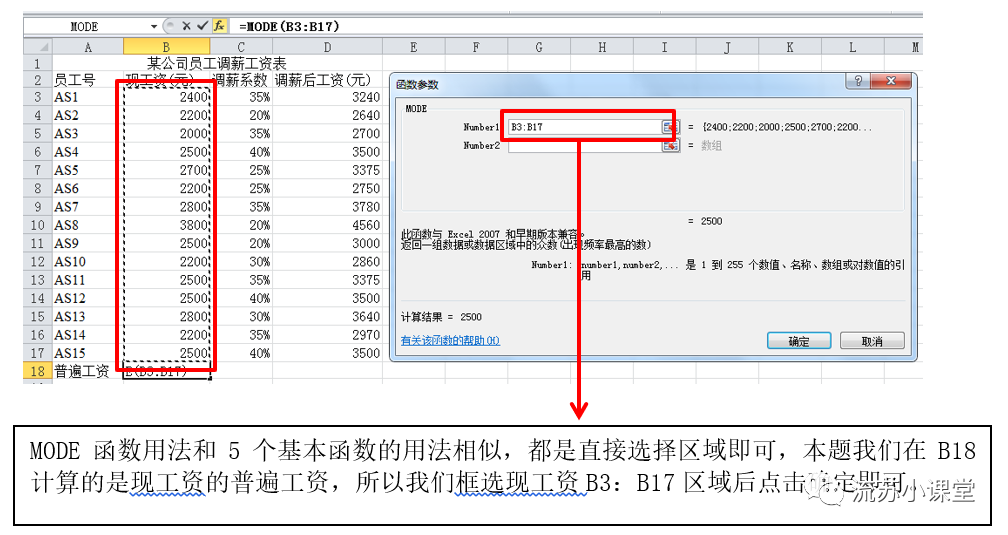Select column C header
This screenshot has width=1008, height=535.
pos(241,47)
